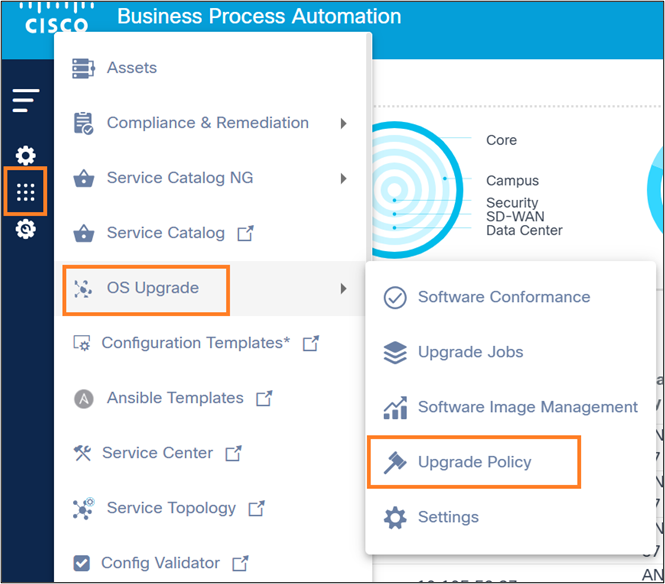The image size is (665, 584).
Task: Click the external link icon next to Service Center
Action: tap(233, 453)
